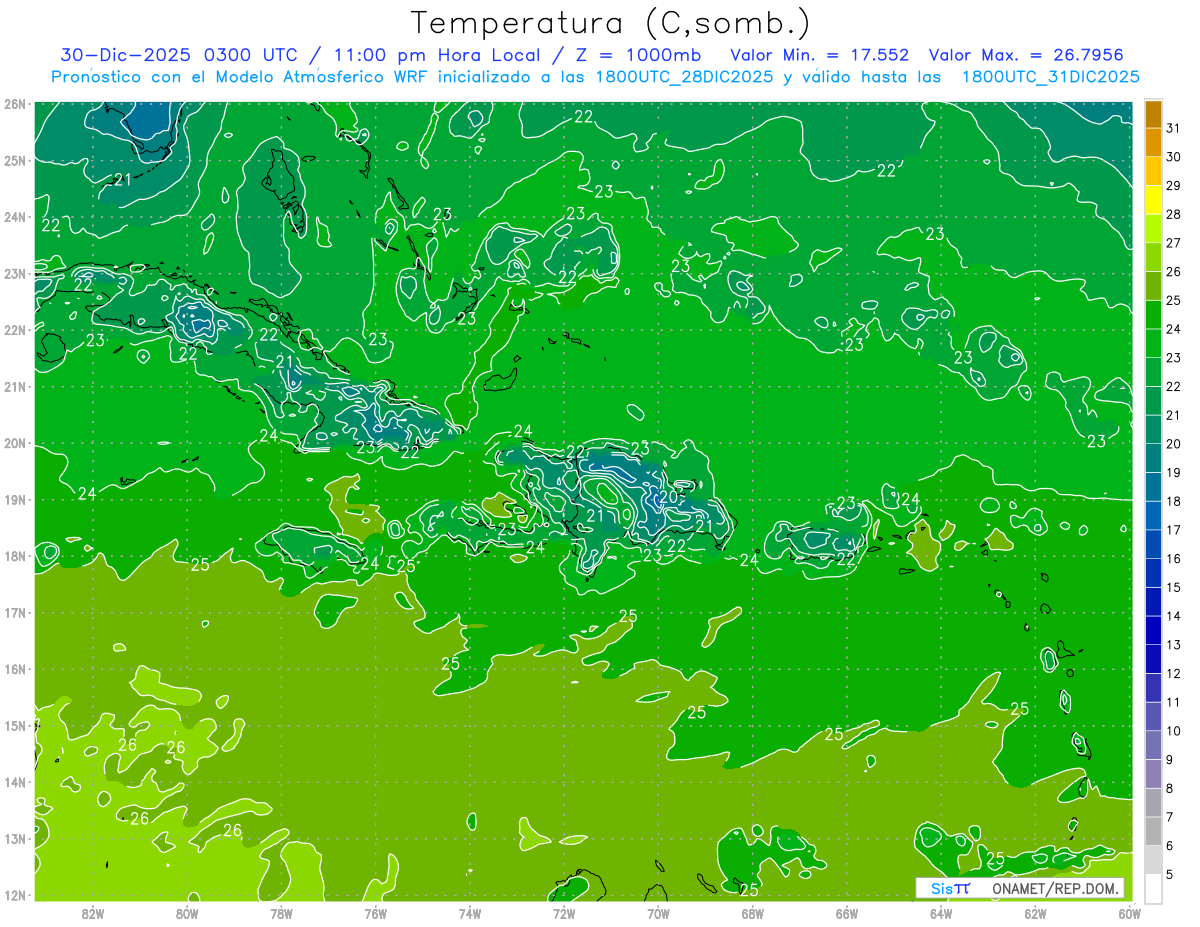Click the title 'Temperatura (C,somb.)'

611,23
